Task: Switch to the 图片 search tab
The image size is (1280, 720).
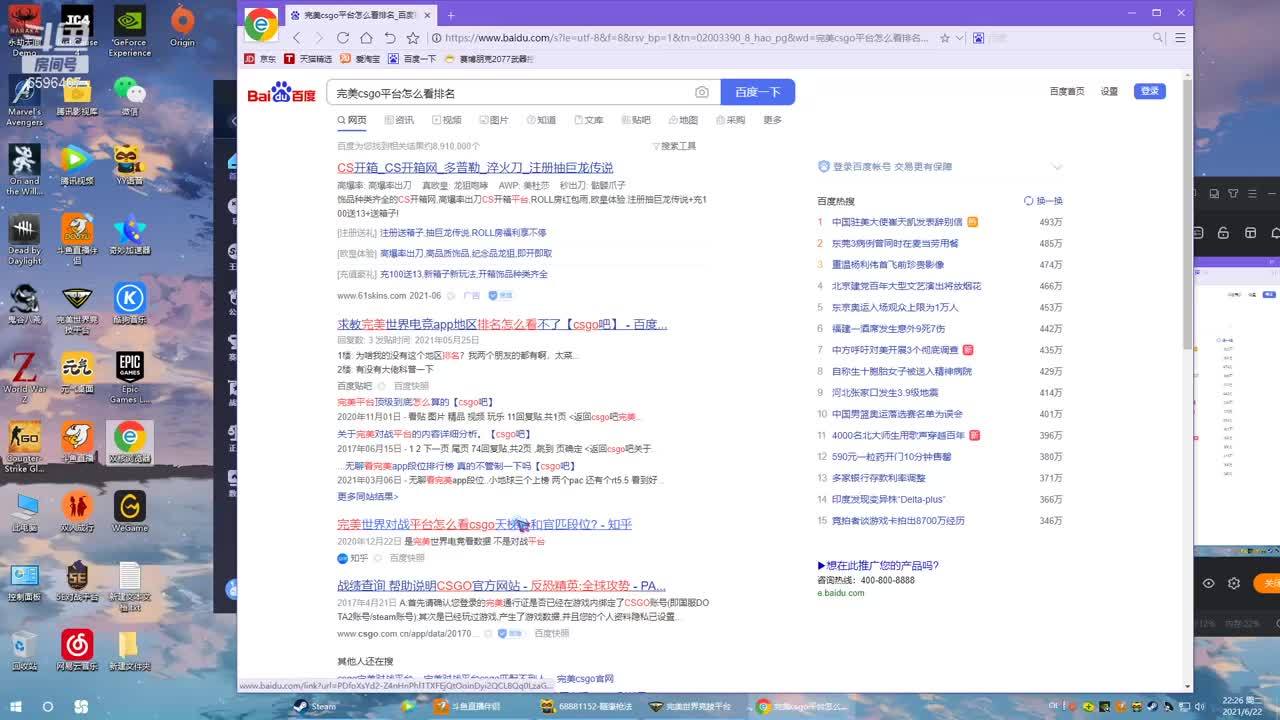Action: pos(493,120)
